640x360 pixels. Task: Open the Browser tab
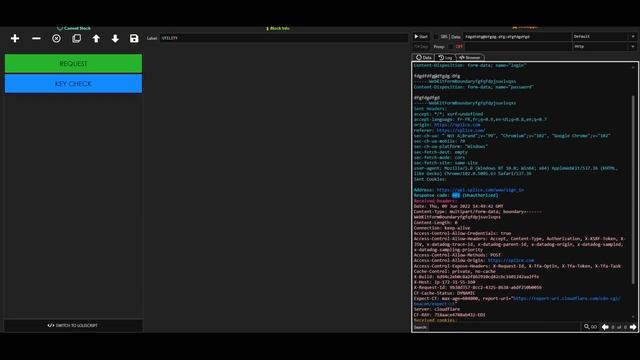click(x=470, y=58)
